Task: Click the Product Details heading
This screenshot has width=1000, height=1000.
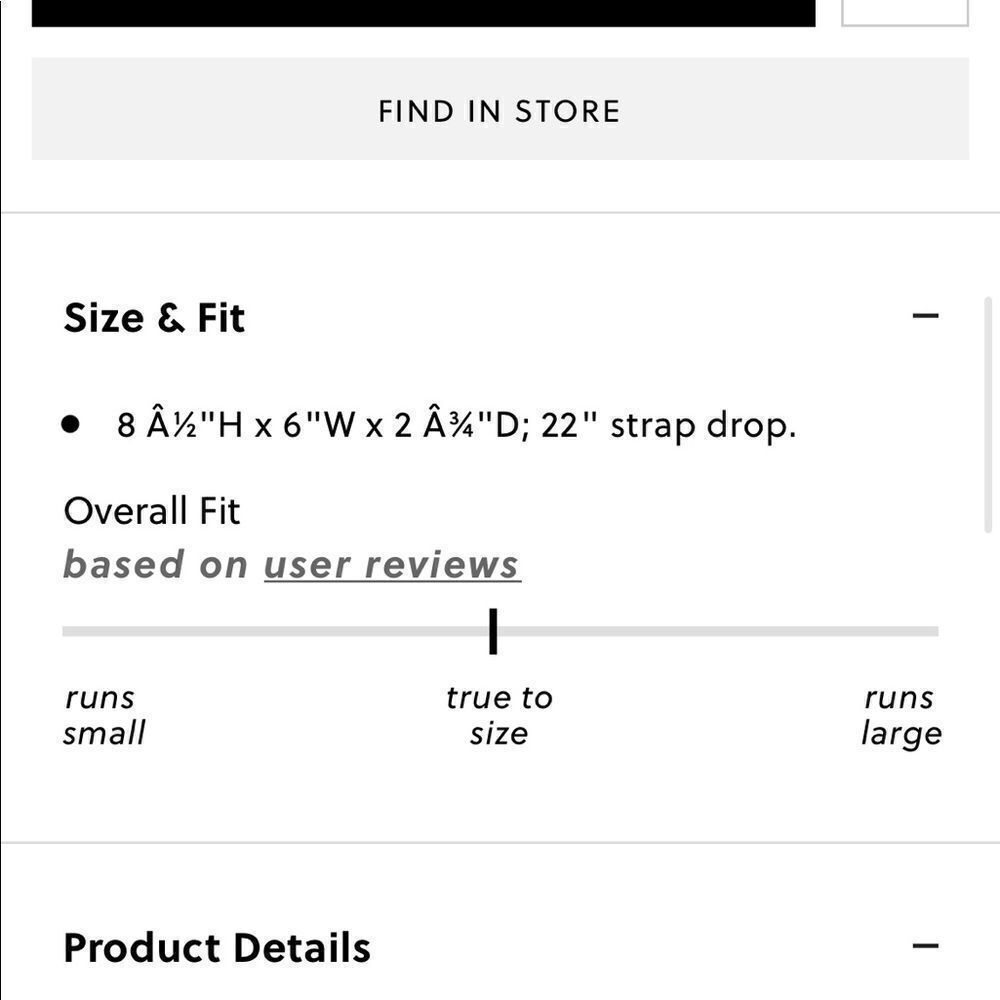Action: click(216, 948)
